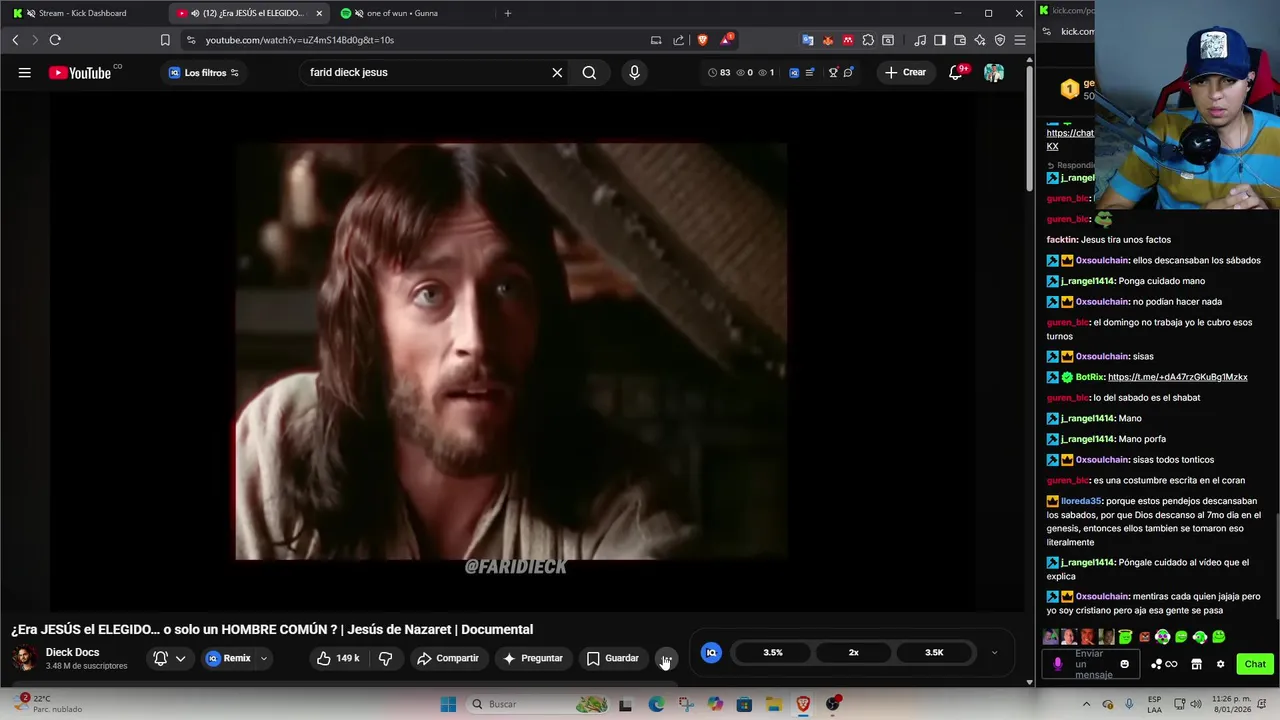The image size is (1280, 720).
Task: Open the Brave Rewards triangle icon
Action: 726,40
